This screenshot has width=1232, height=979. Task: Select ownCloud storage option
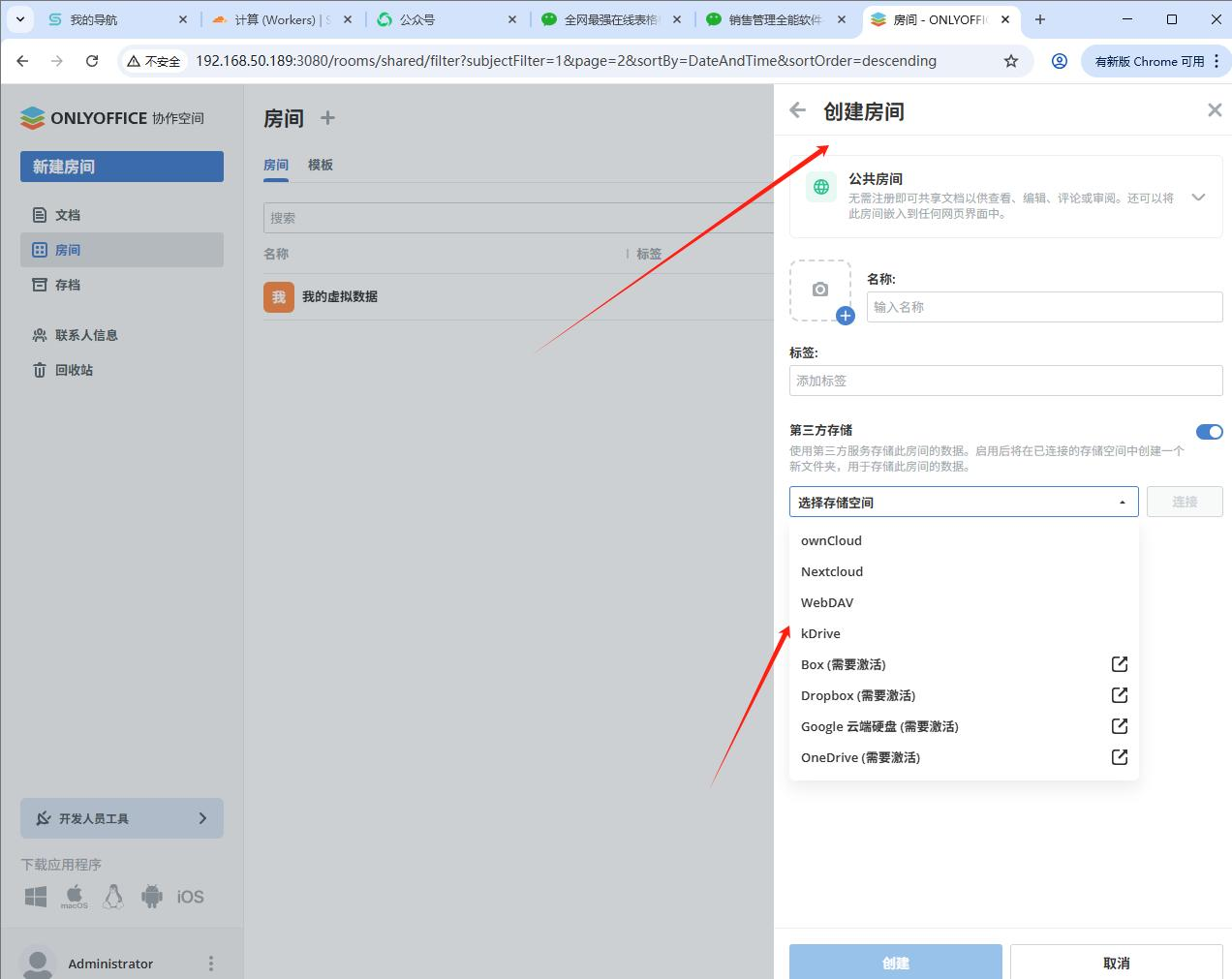(964, 540)
